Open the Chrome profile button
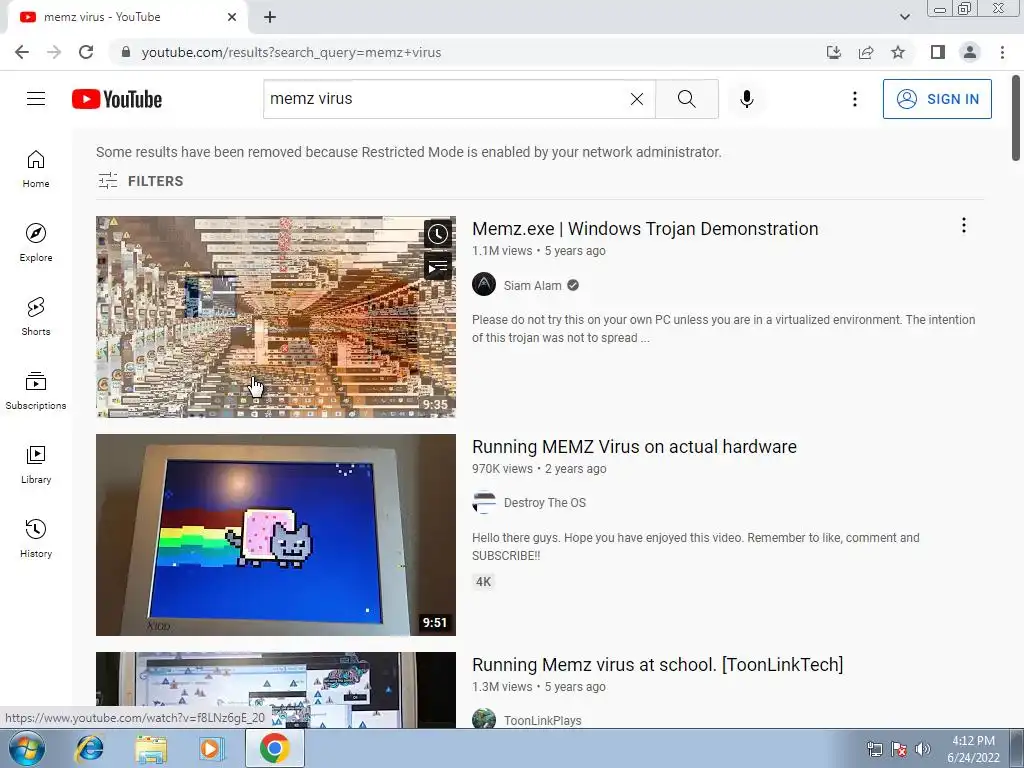Screen dimensions: 1024x768 (x=970, y=52)
